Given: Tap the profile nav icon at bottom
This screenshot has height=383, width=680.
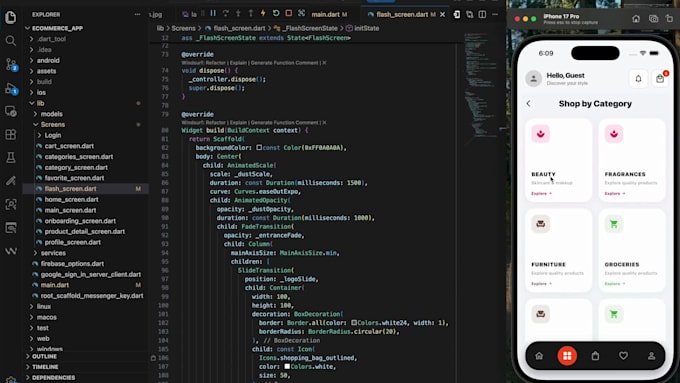Looking at the screenshot, I should (651, 356).
